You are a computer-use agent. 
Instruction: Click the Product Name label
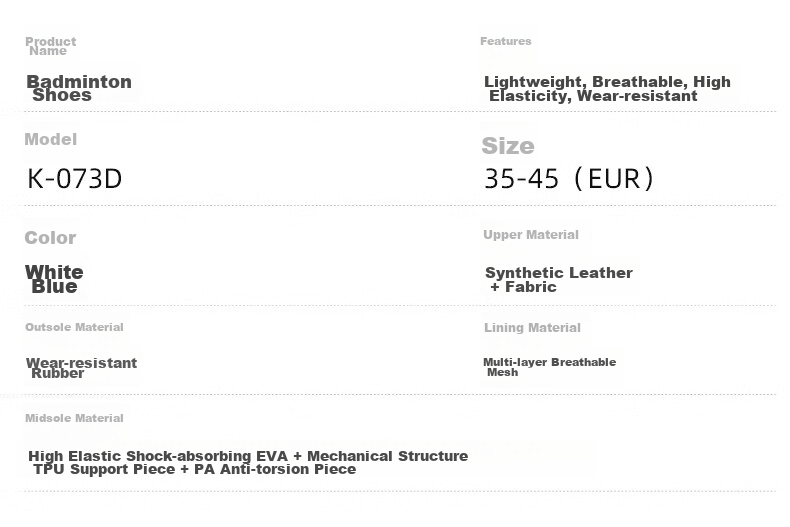(x=50, y=46)
